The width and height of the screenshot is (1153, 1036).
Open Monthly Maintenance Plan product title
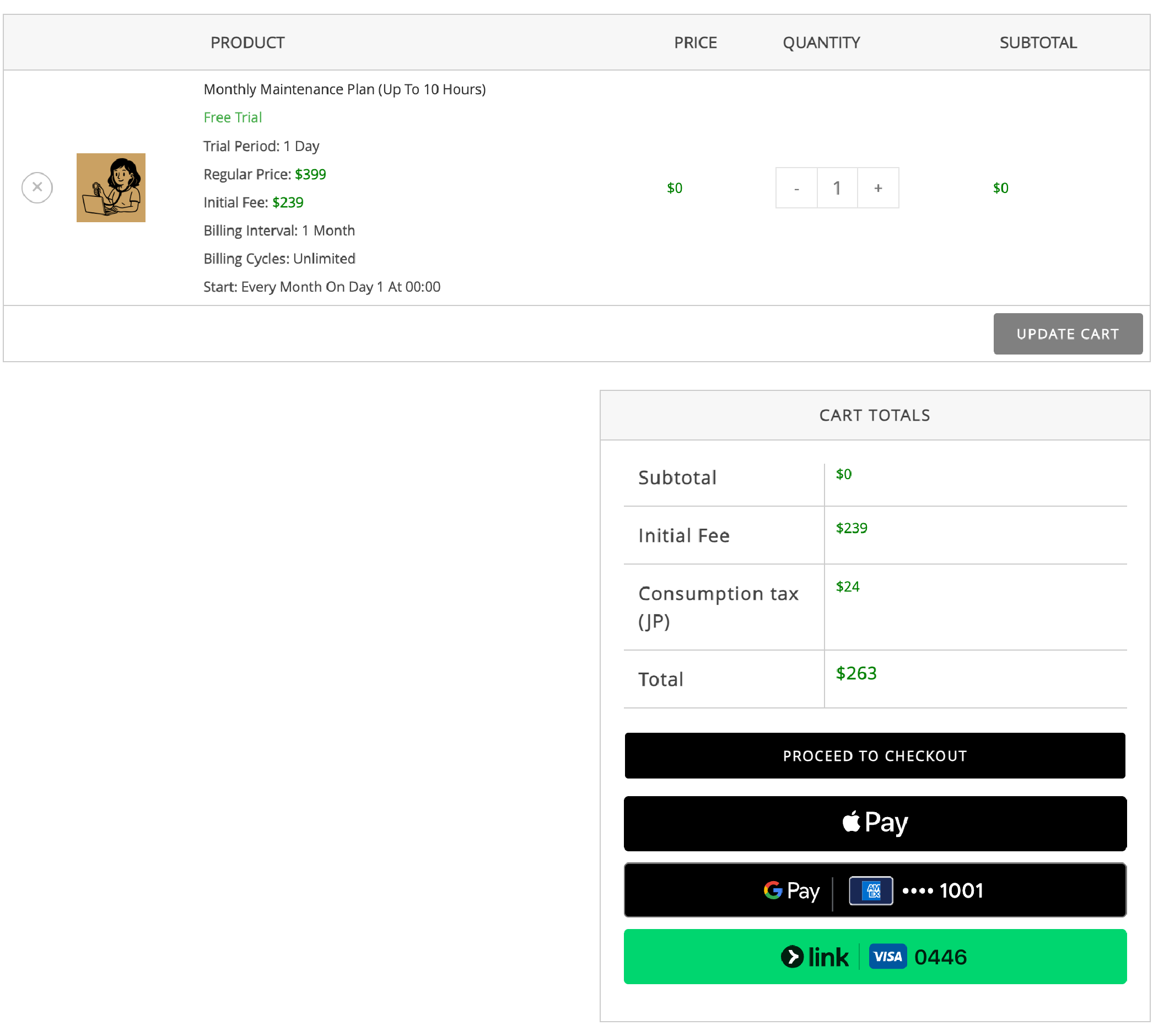pyautogui.click(x=344, y=89)
